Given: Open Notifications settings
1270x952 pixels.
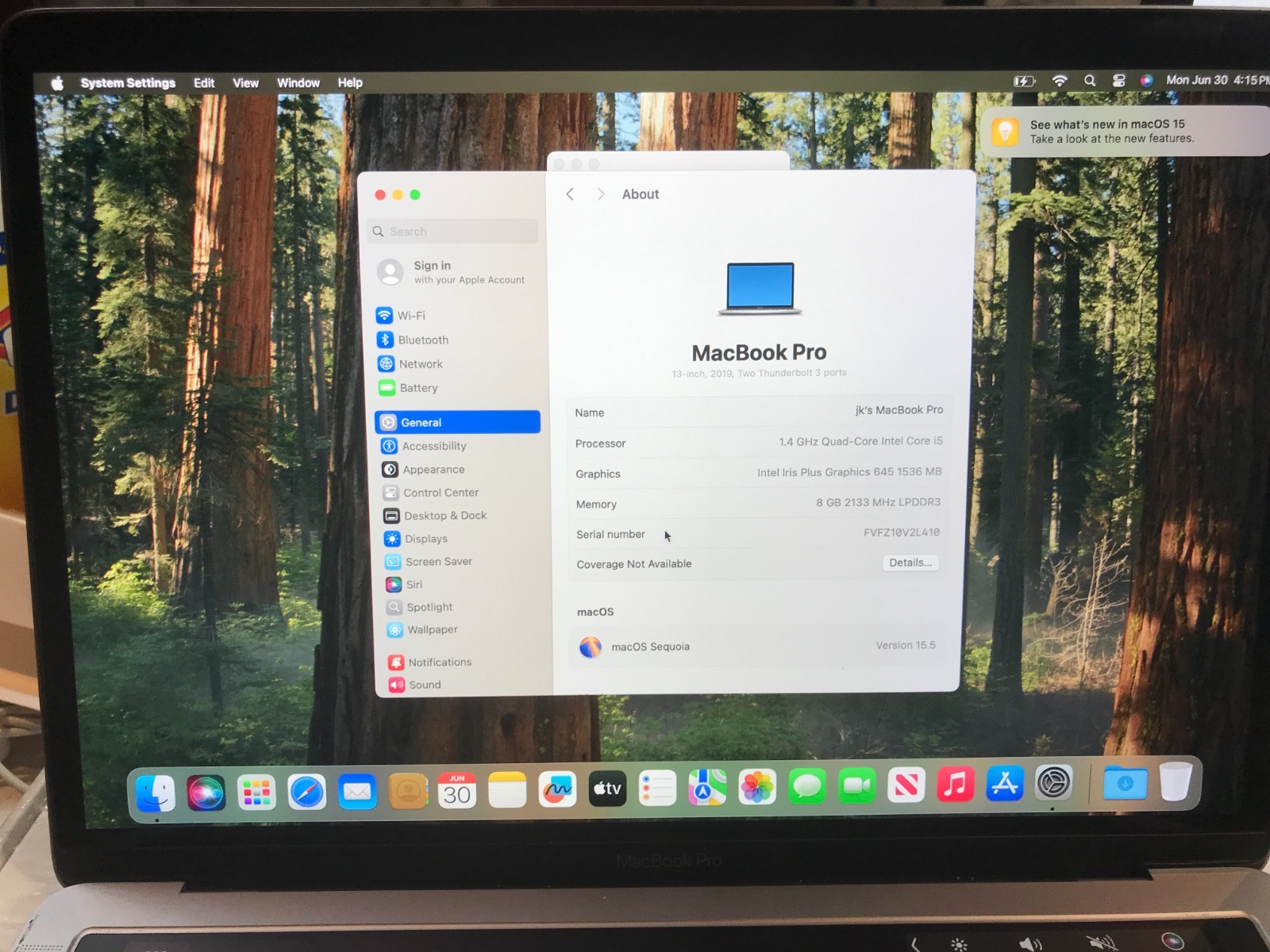Looking at the screenshot, I should pos(429,662).
